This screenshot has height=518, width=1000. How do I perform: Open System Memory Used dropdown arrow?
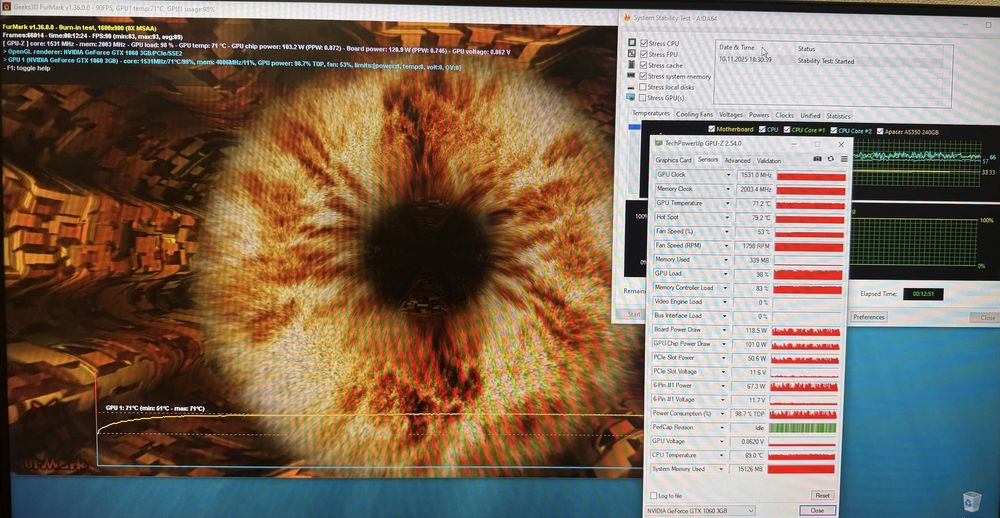pyautogui.click(x=723, y=469)
